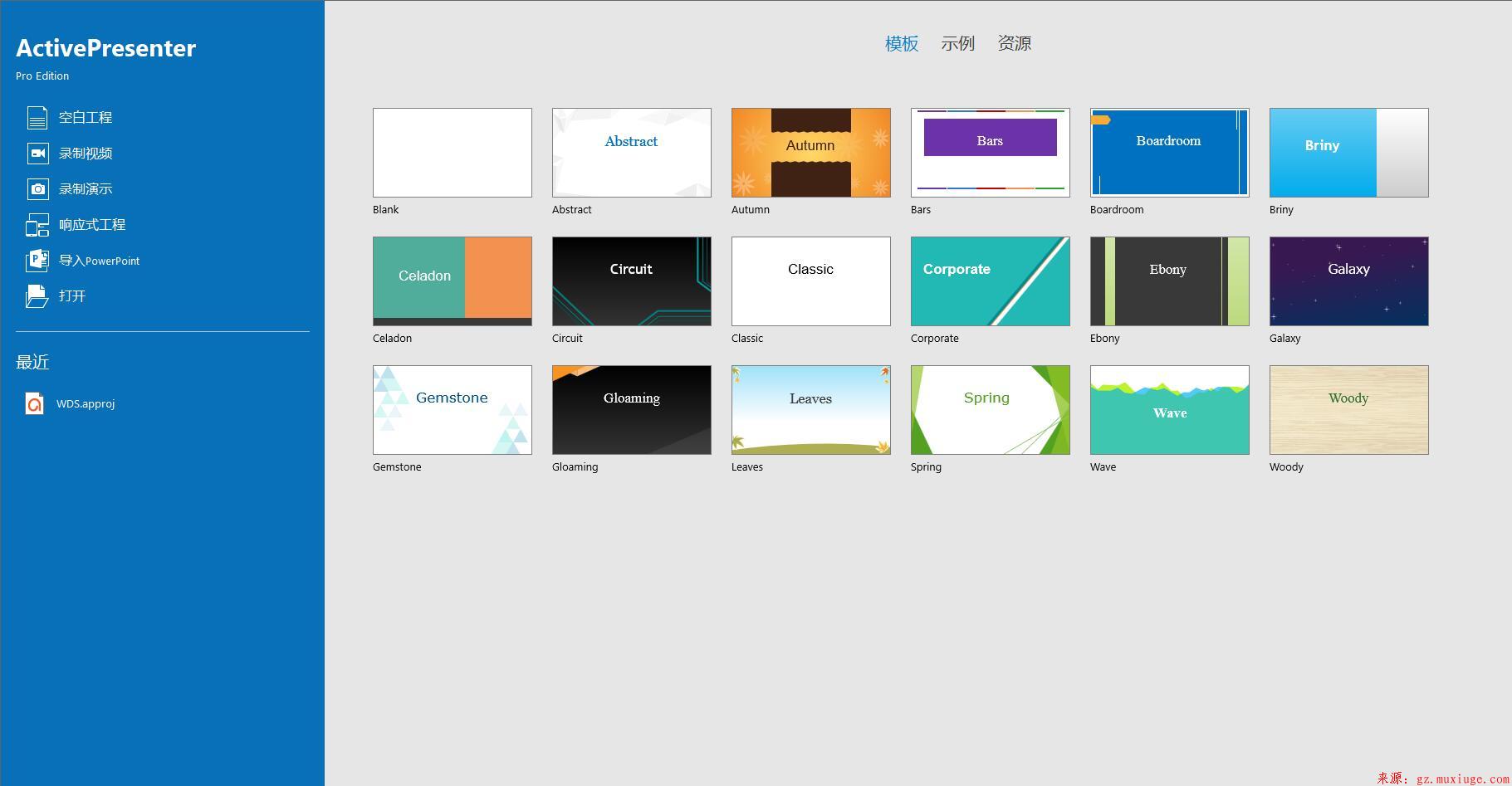Click the Gloaming caption under its thumbnail
Viewport: 1512px width, 786px height.
pyautogui.click(x=575, y=467)
